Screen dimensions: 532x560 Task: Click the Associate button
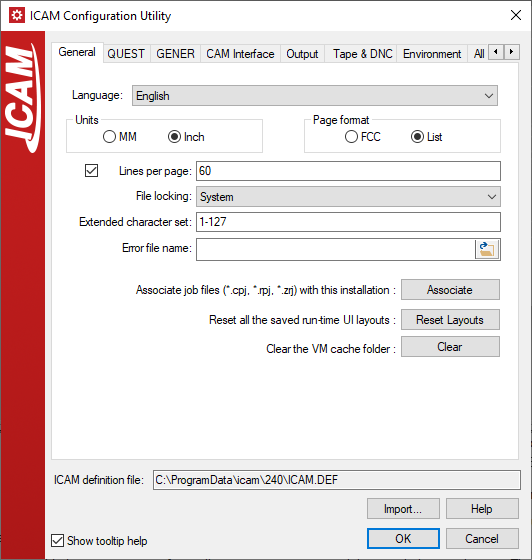pos(450,290)
